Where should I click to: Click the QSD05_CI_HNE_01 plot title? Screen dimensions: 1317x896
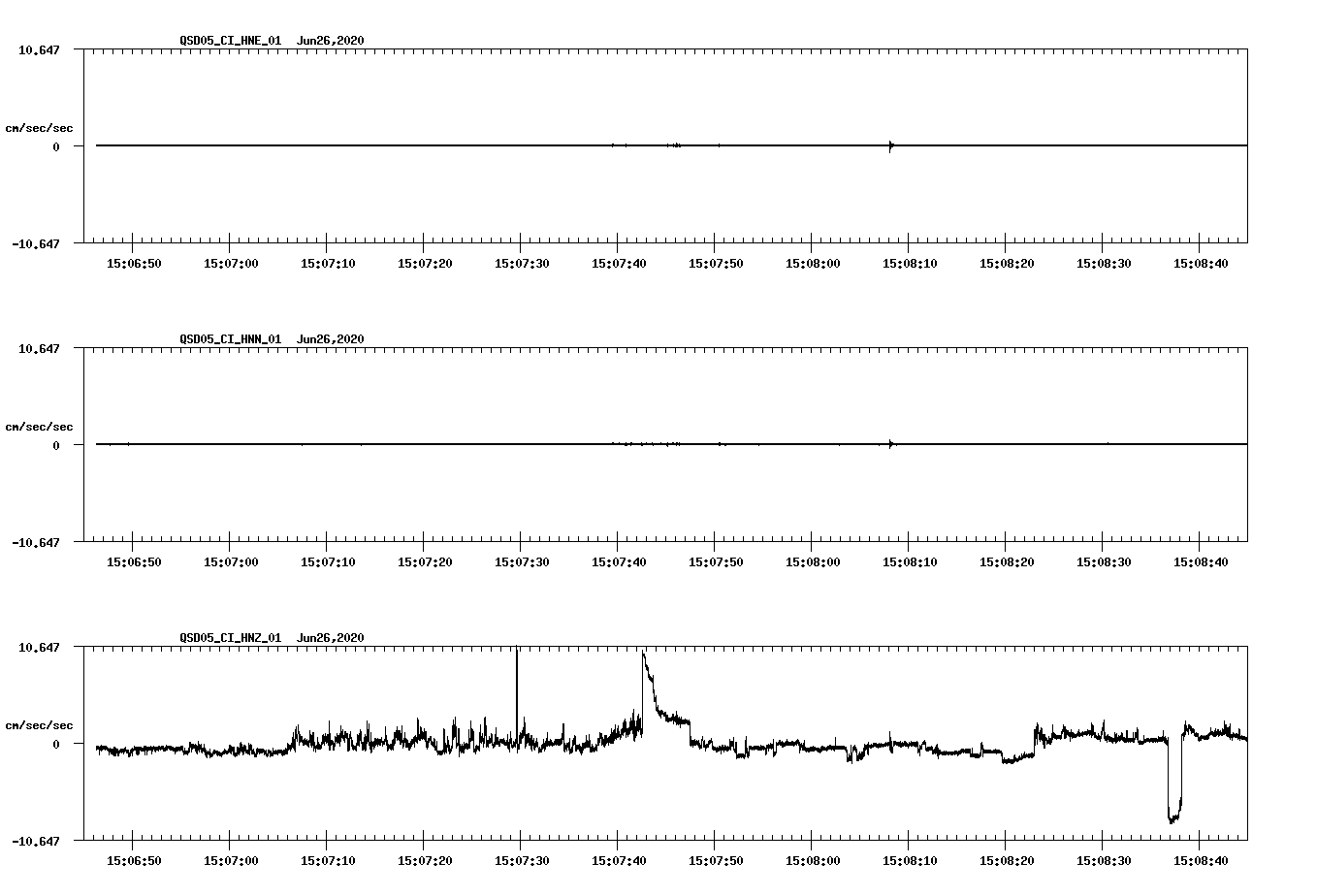(x=272, y=41)
